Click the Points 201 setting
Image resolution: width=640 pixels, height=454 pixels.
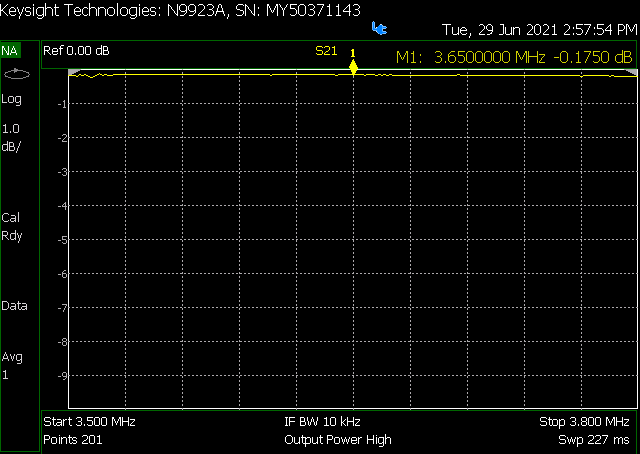pos(73,439)
